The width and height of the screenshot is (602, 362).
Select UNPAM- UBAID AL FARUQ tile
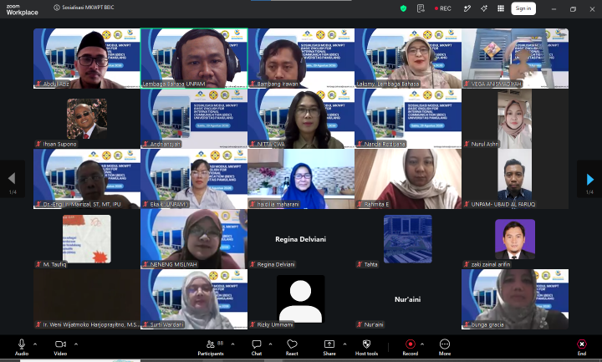[515, 179]
